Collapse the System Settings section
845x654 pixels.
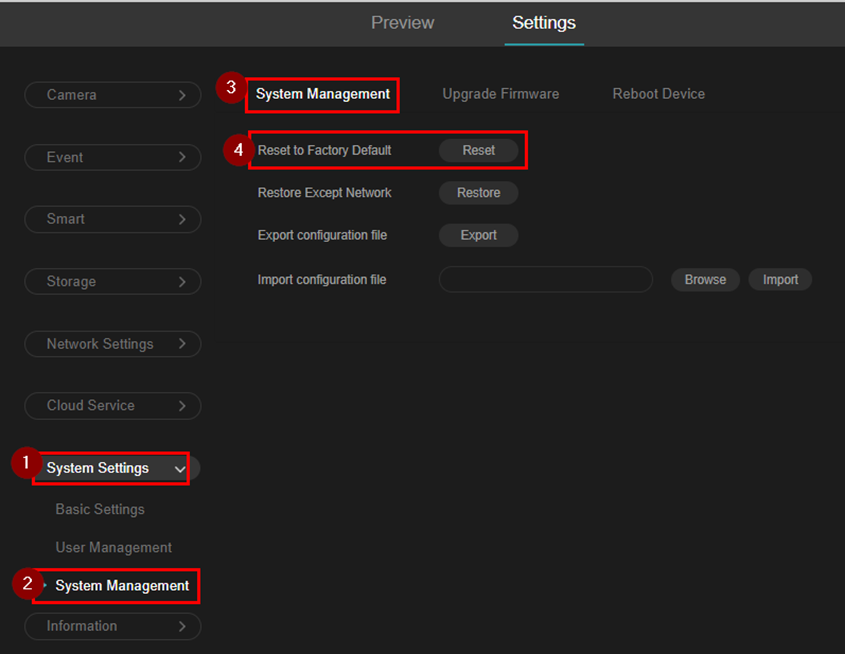112,468
